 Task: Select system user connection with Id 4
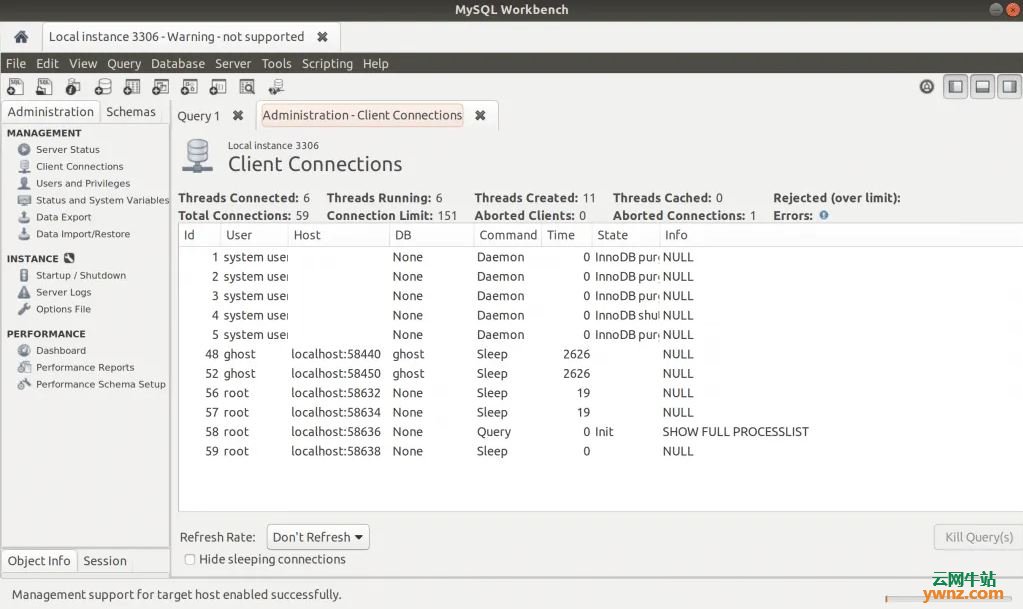[x=600, y=315]
